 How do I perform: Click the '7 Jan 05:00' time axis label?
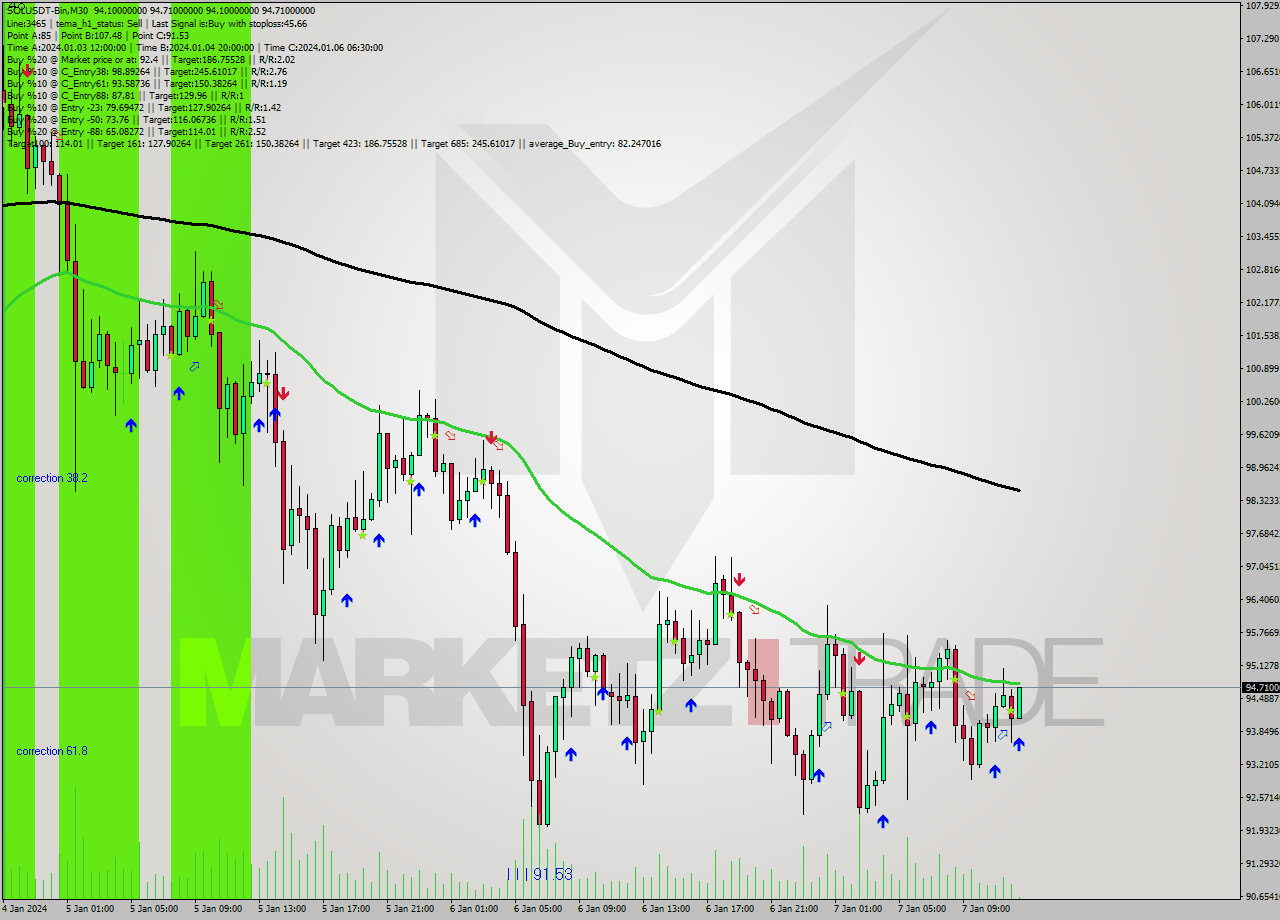[923, 909]
